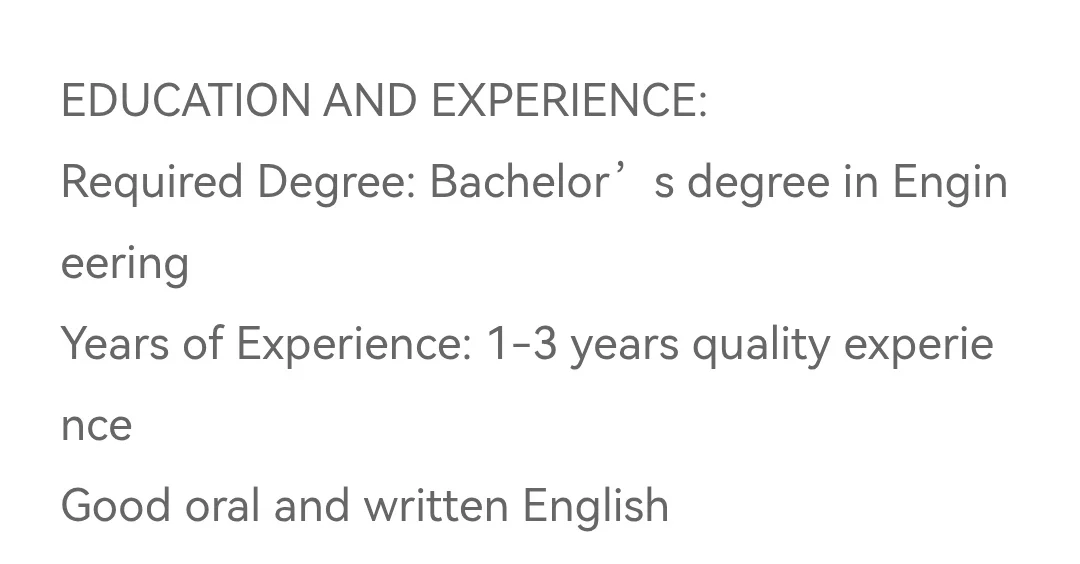This screenshot has width=1080, height=564.
Task: Click the word Required
Action: click(152, 183)
